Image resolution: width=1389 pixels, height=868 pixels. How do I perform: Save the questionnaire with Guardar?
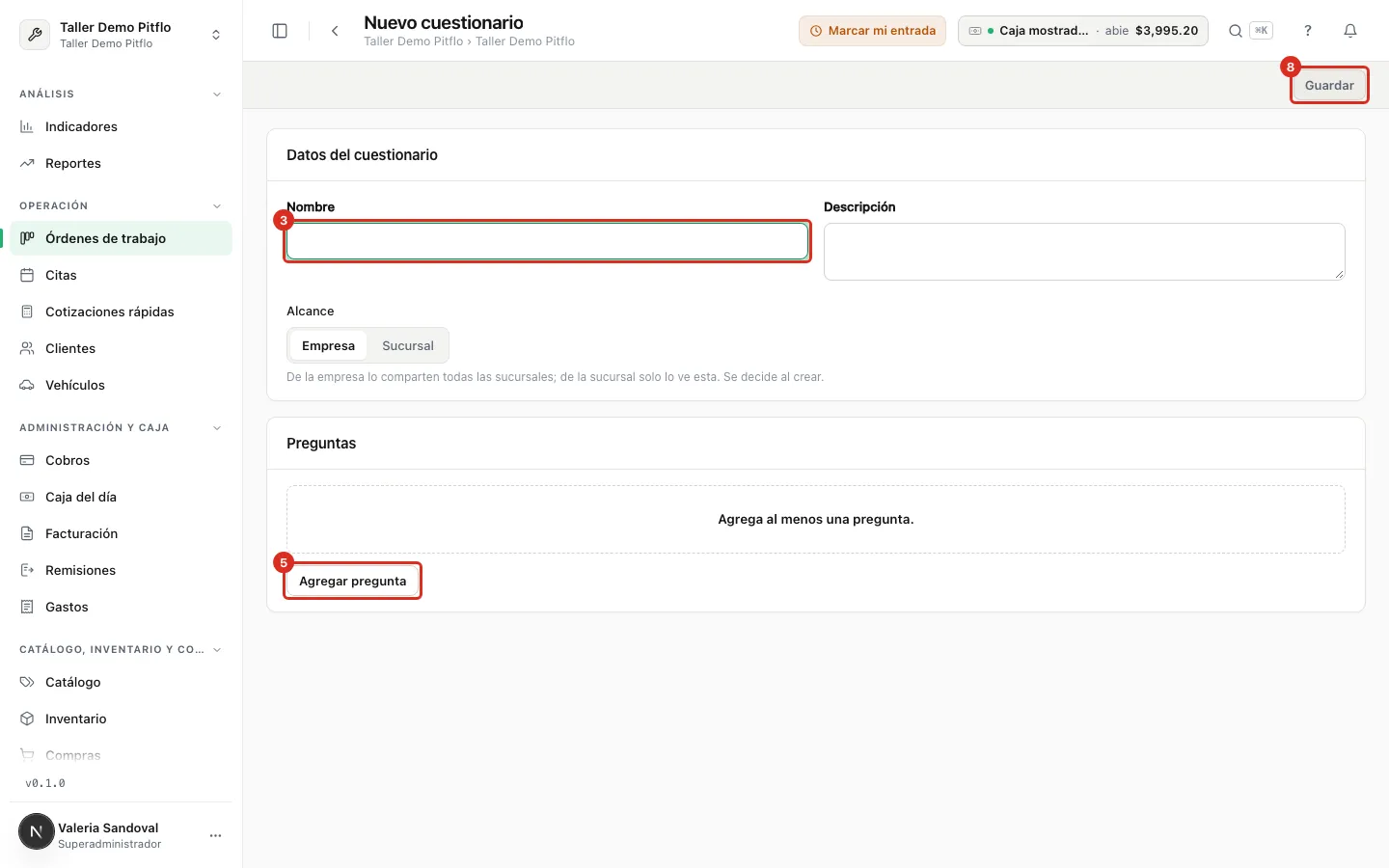pyautogui.click(x=1329, y=85)
